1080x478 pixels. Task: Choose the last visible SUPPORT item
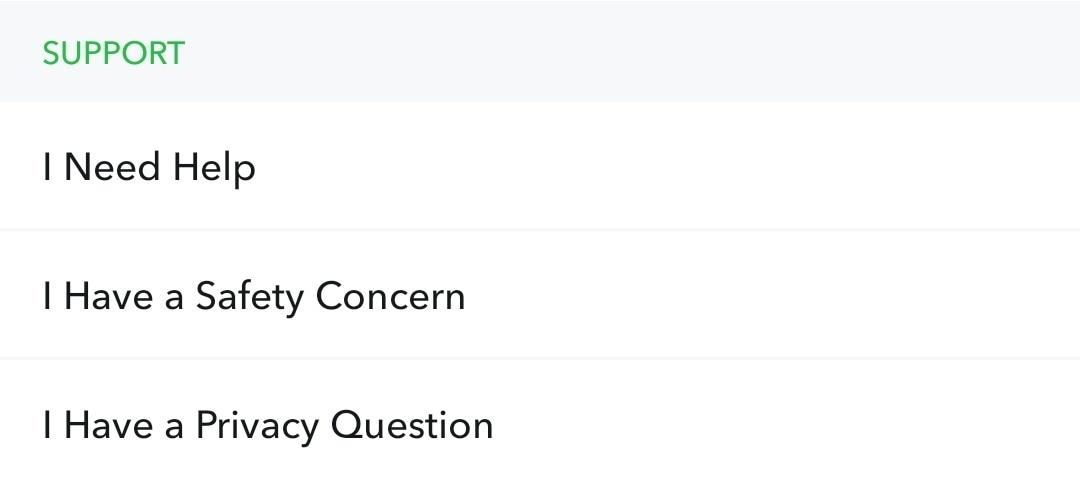coord(268,425)
